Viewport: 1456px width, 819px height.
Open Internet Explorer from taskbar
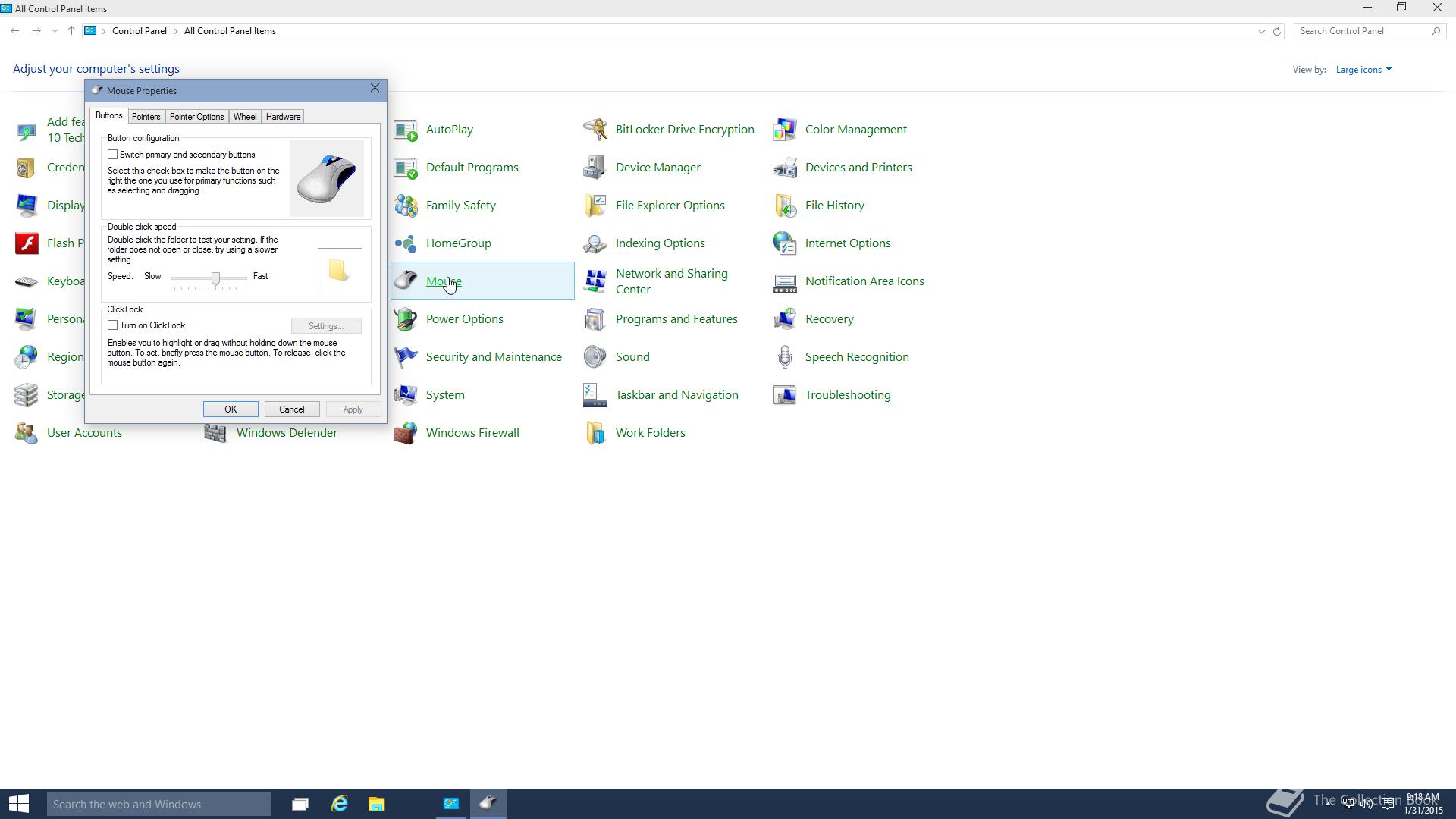pyautogui.click(x=339, y=804)
